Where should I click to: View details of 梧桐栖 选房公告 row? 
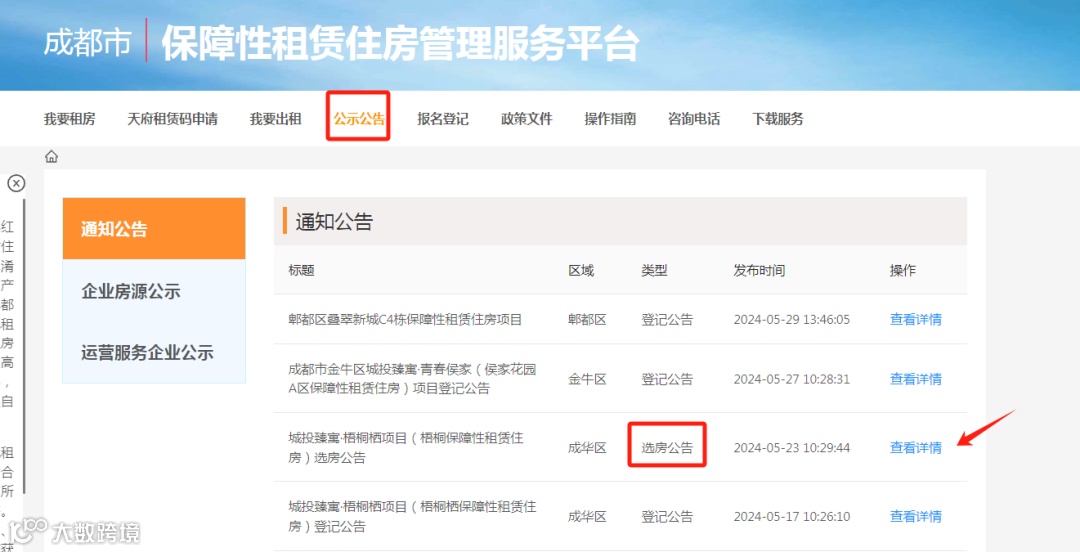(x=915, y=448)
